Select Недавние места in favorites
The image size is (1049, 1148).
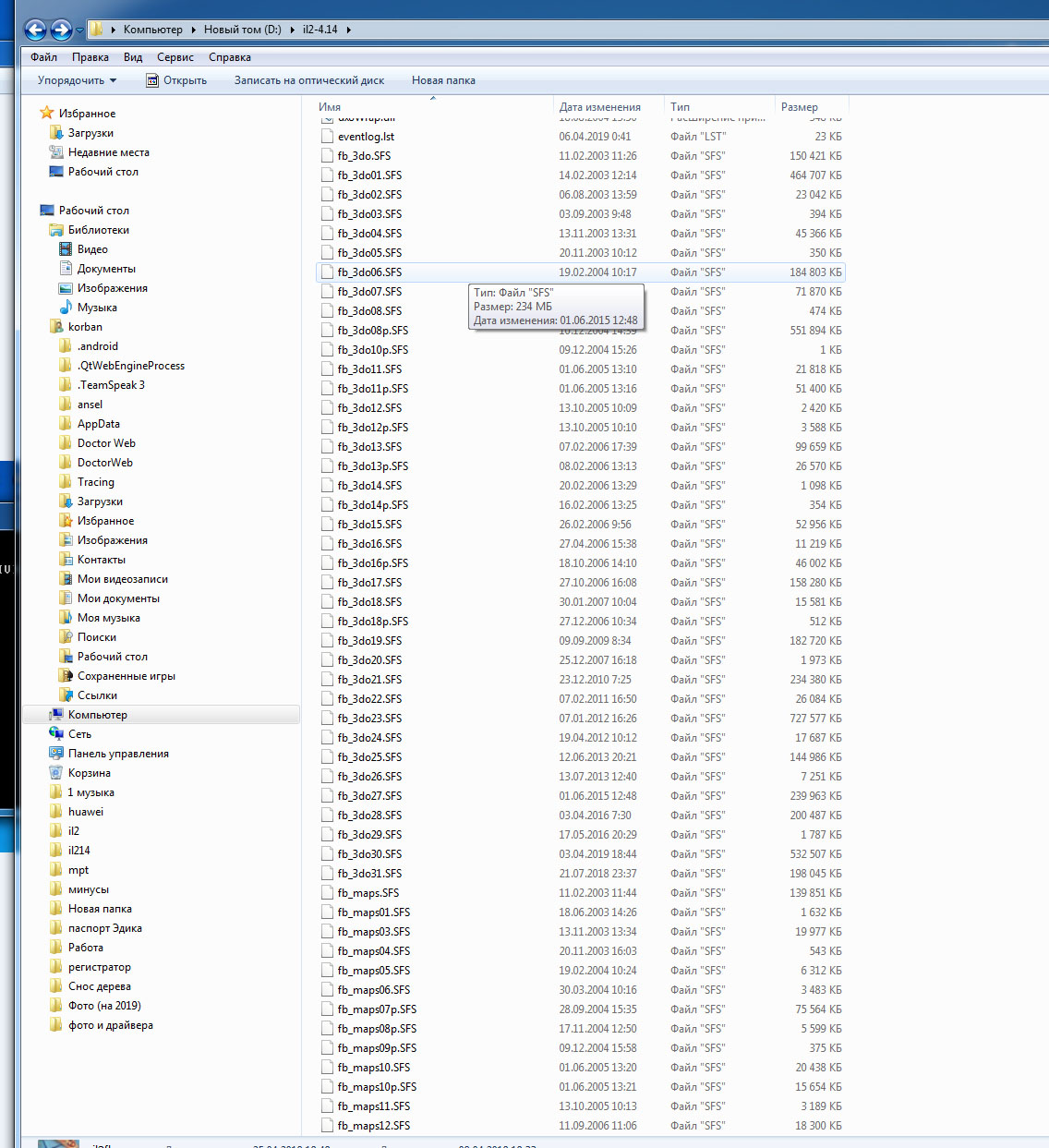click(108, 152)
